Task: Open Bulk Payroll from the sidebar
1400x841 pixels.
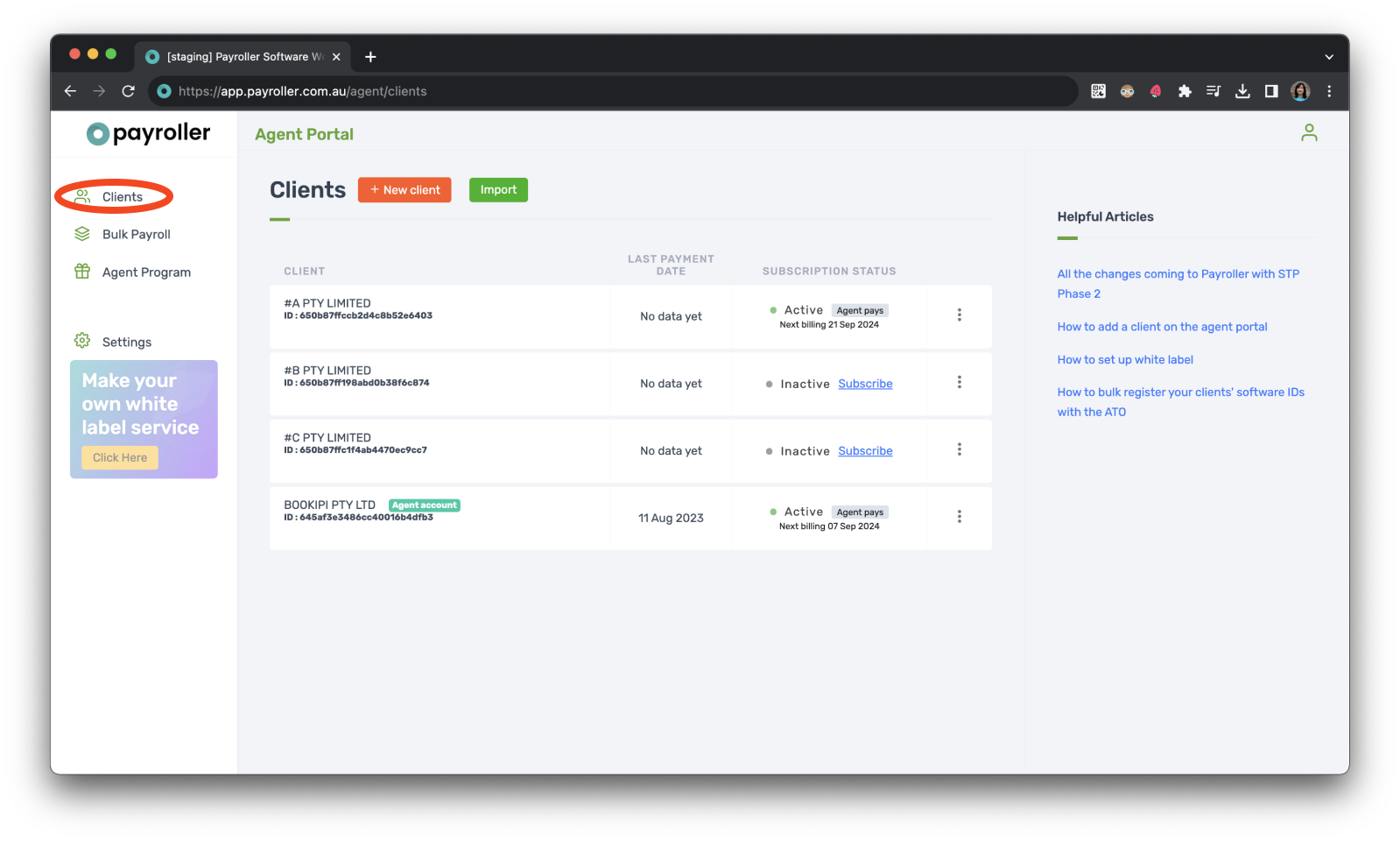Action: point(136,235)
